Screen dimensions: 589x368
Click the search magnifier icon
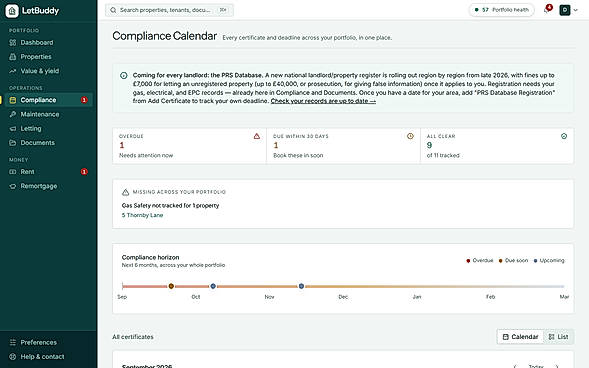[113, 10]
